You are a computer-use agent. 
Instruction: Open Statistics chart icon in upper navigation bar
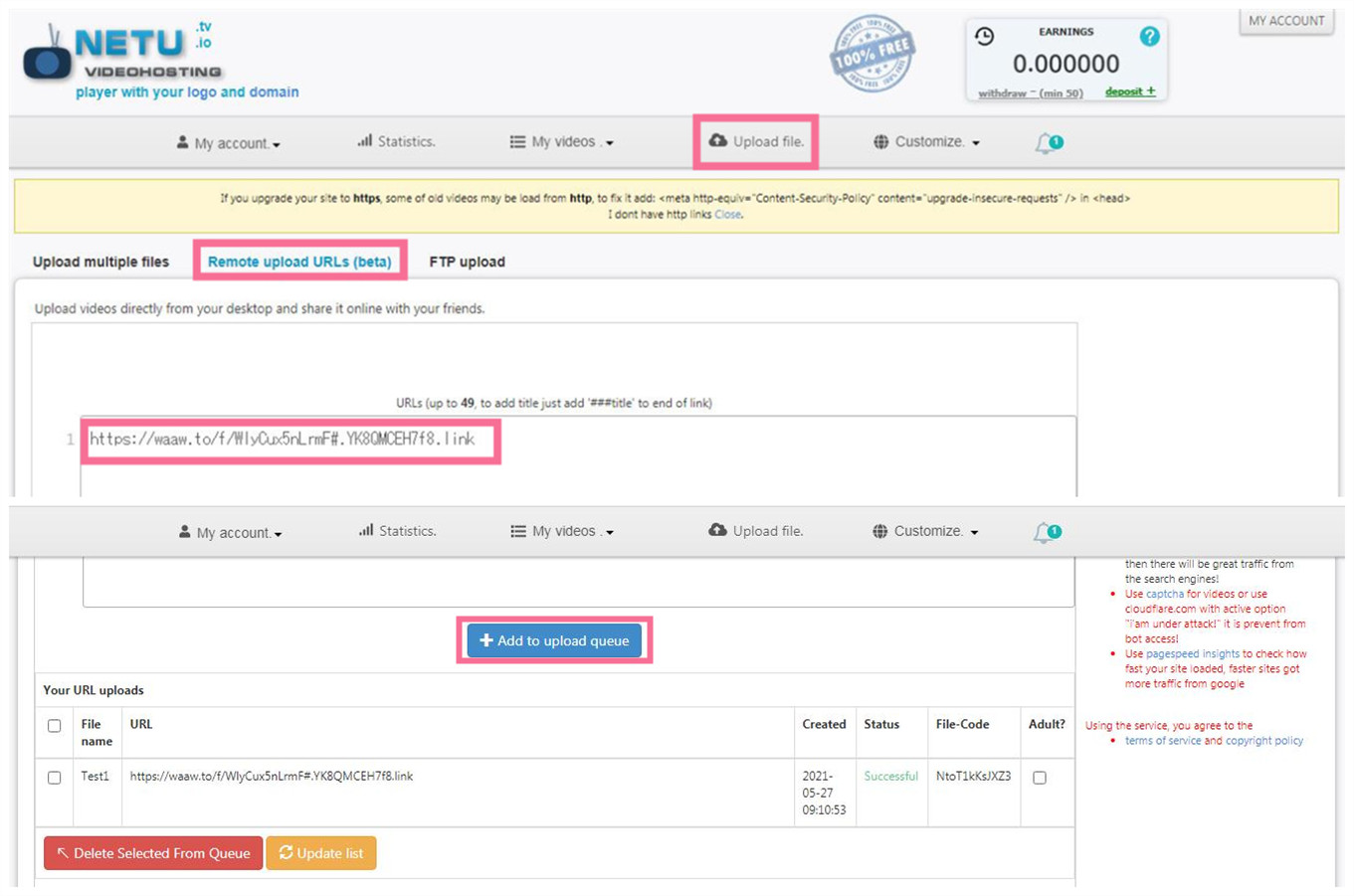tap(365, 141)
